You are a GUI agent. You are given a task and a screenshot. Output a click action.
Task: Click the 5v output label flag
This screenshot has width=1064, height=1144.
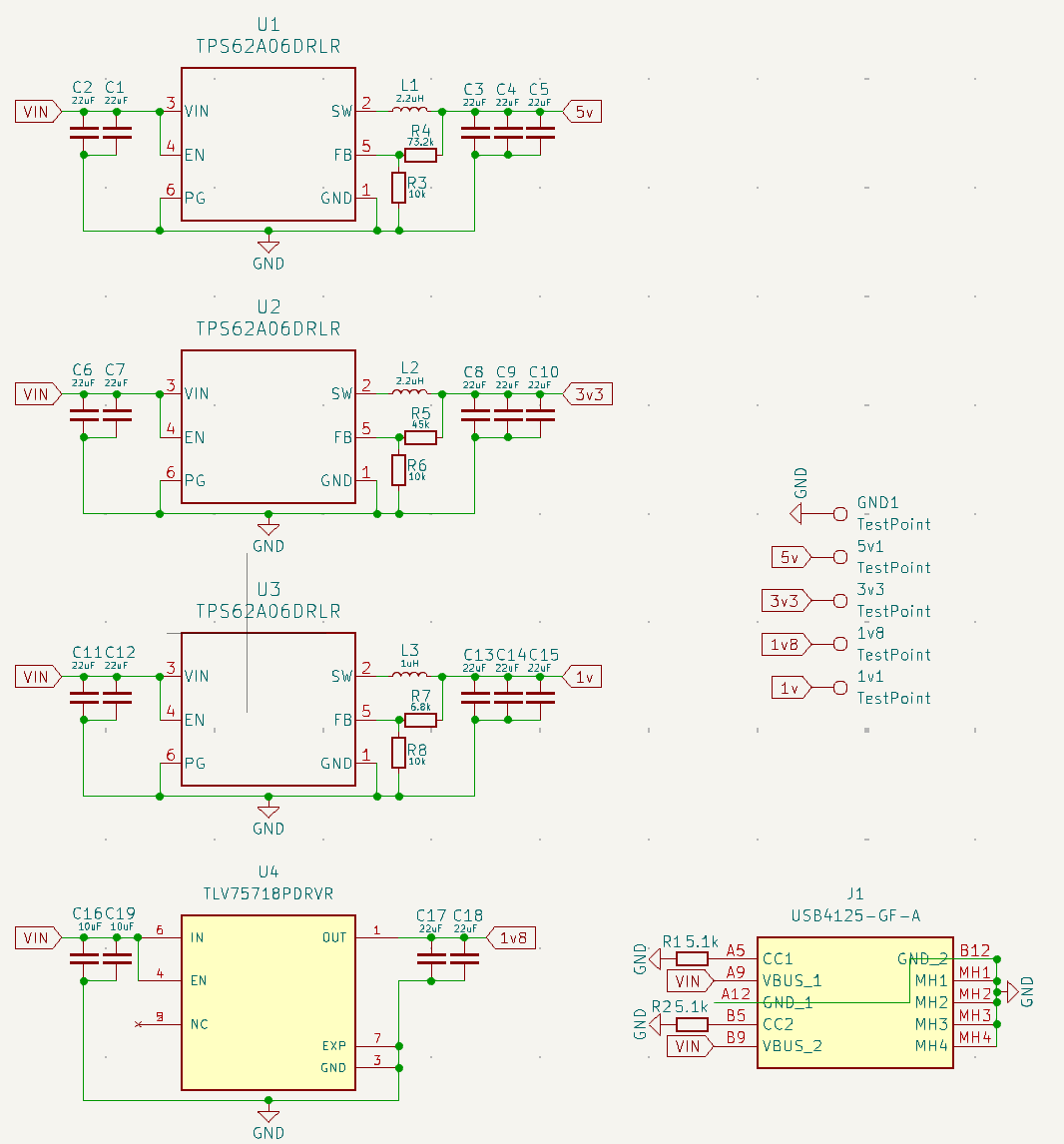[582, 112]
